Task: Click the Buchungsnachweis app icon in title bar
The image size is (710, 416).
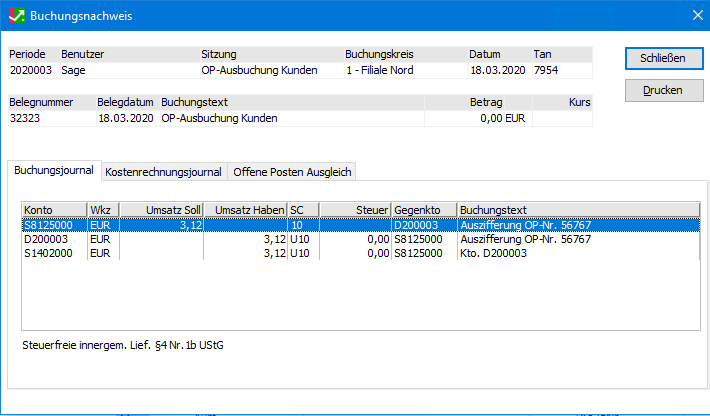Action: point(15,16)
